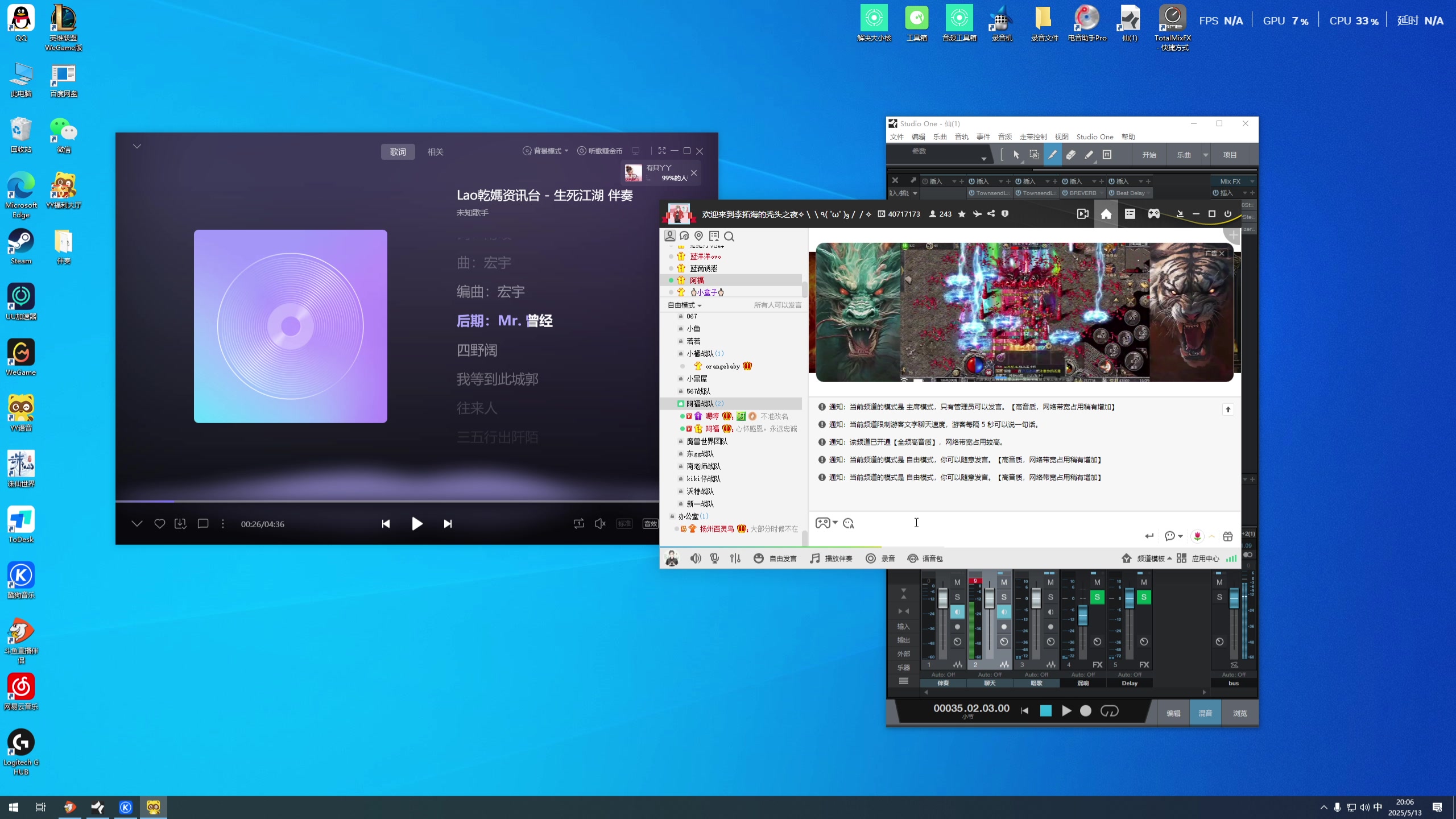
Task: Select the Arrow tool in Studio One
Action: [x=1016, y=155]
